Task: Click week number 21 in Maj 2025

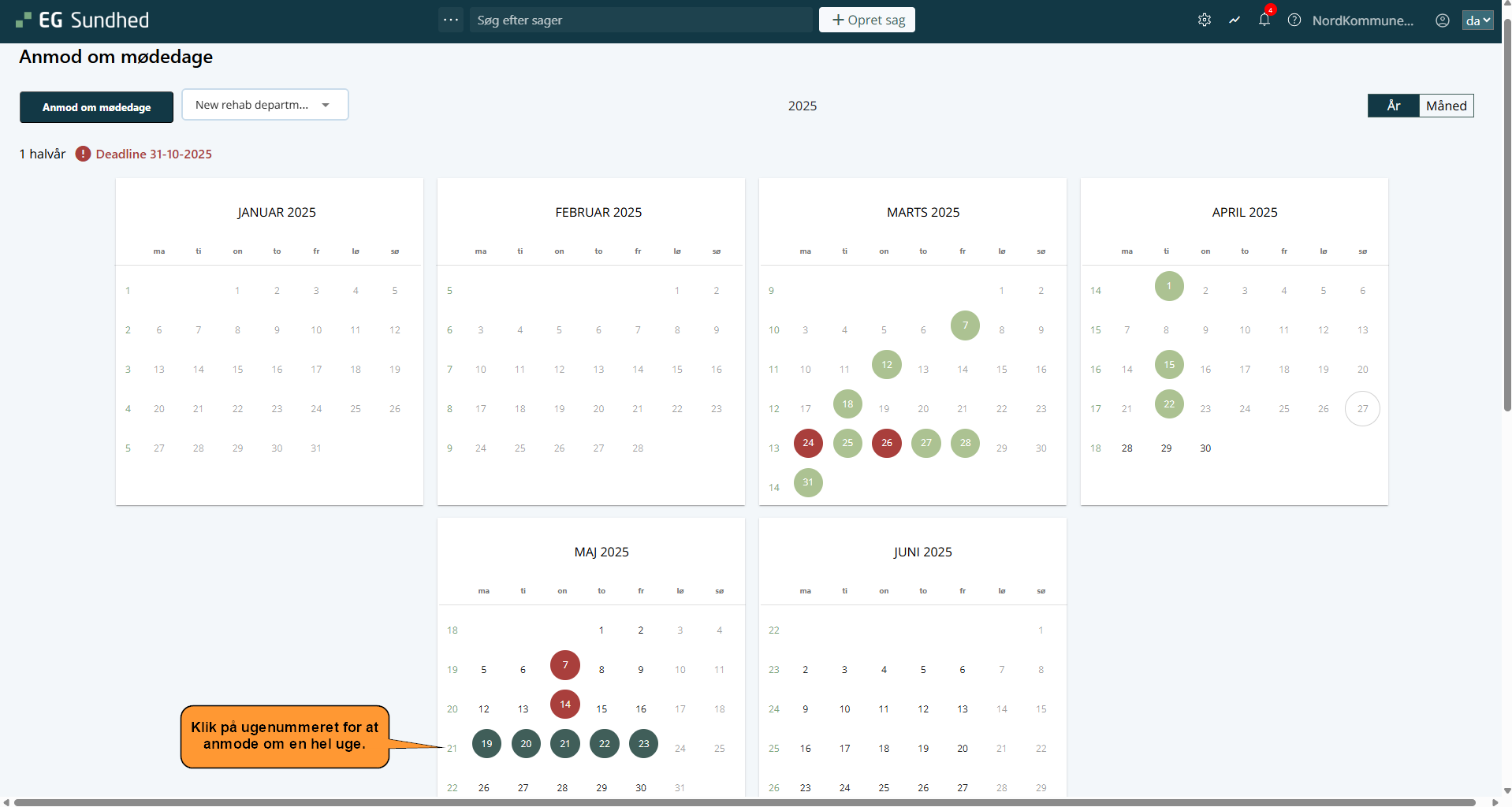Action: point(452,749)
